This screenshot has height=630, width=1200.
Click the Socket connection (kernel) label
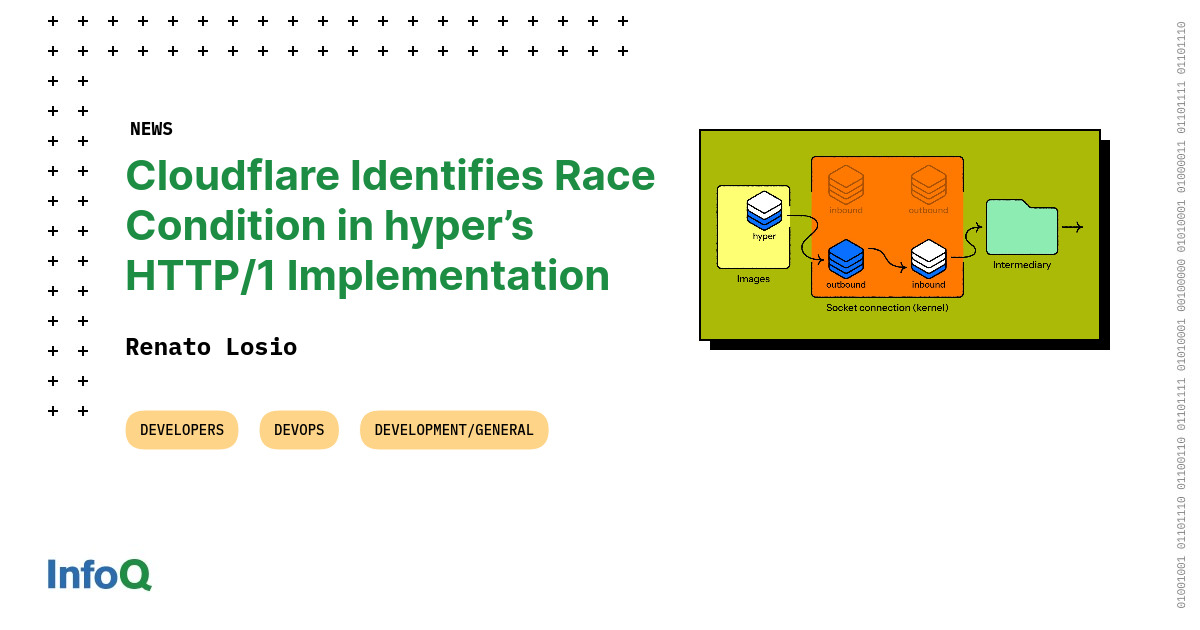[x=887, y=308]
